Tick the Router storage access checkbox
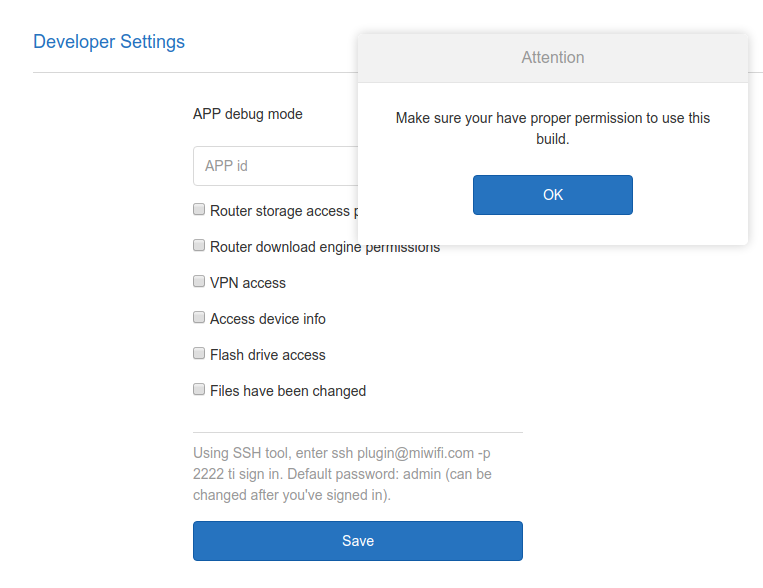This screenshot has height=588, width=763. [x=199, y=209]
